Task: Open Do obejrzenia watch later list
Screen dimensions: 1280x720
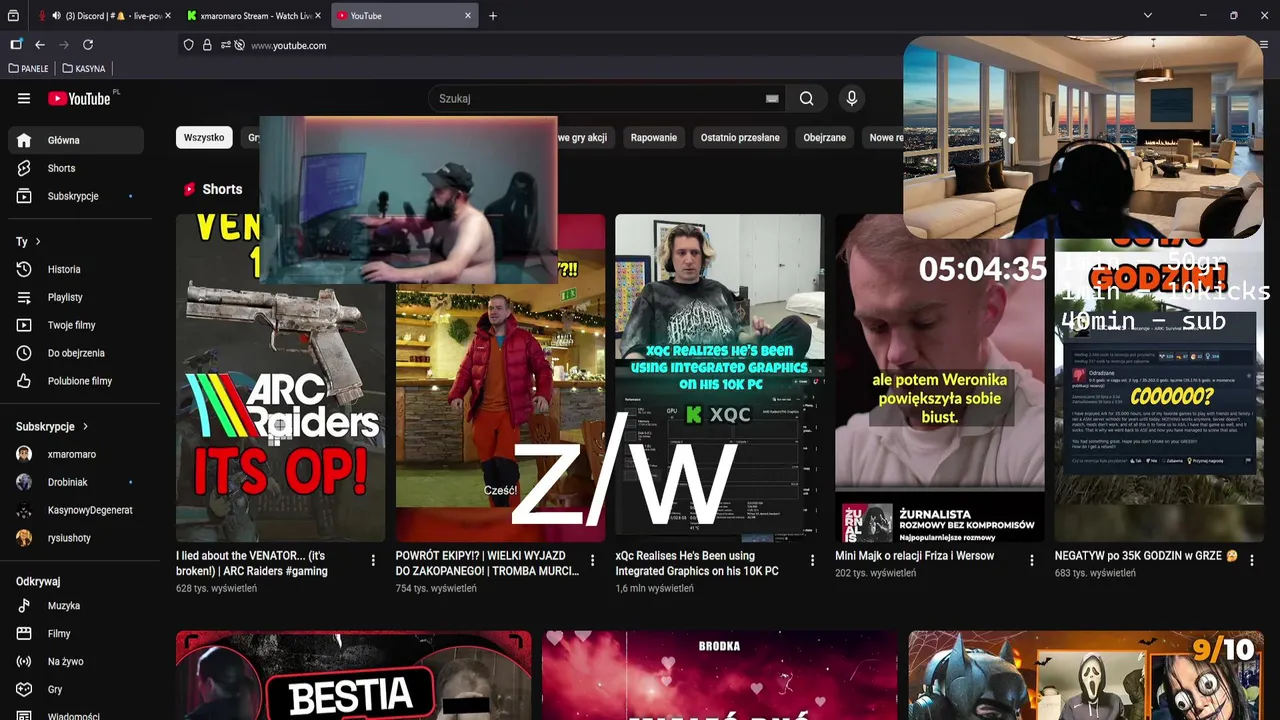Action: (76, 353)
